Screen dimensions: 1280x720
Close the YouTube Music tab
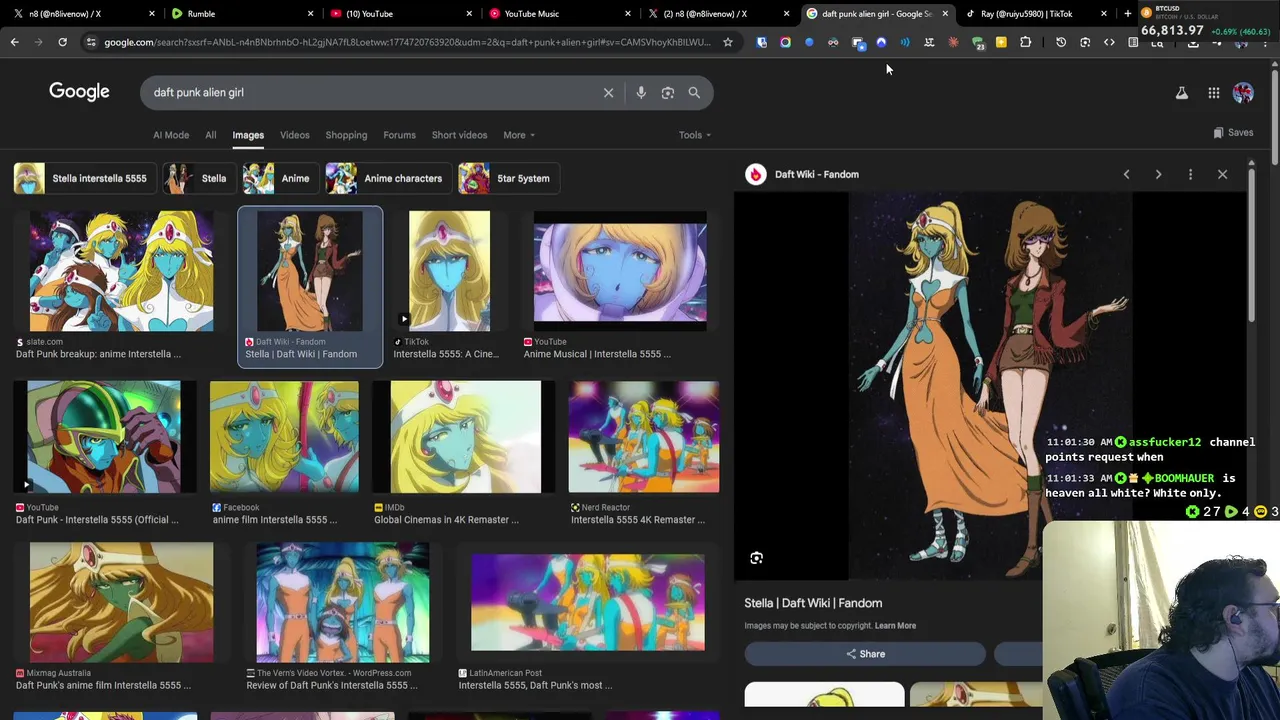(x=628, y=14)
